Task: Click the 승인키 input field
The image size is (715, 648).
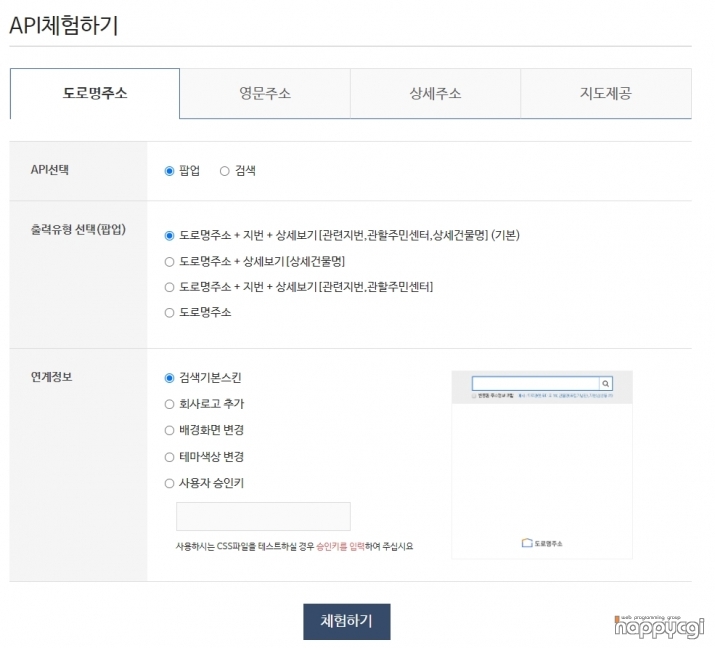Action: tap(263, 516)
